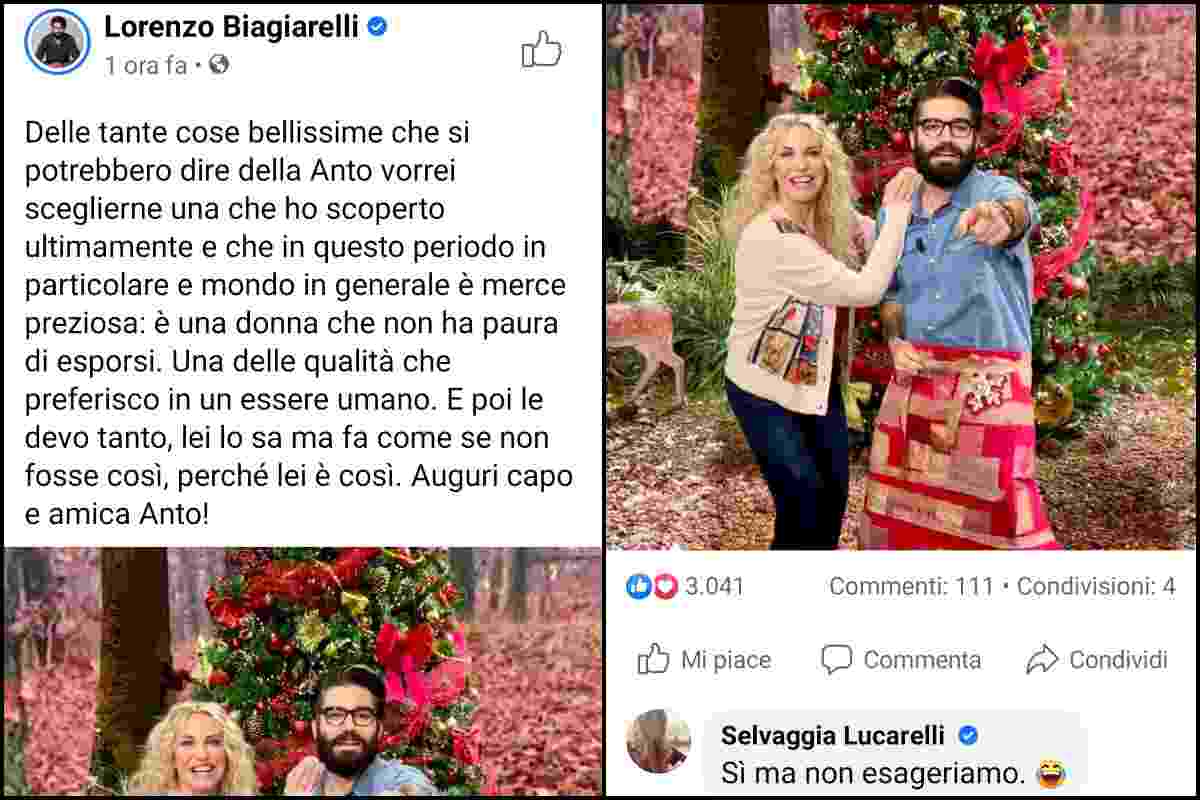
Task: Click the 'Mi piace' thumbs-up icon
Action: pyautogui.click(x=653, y=659)
